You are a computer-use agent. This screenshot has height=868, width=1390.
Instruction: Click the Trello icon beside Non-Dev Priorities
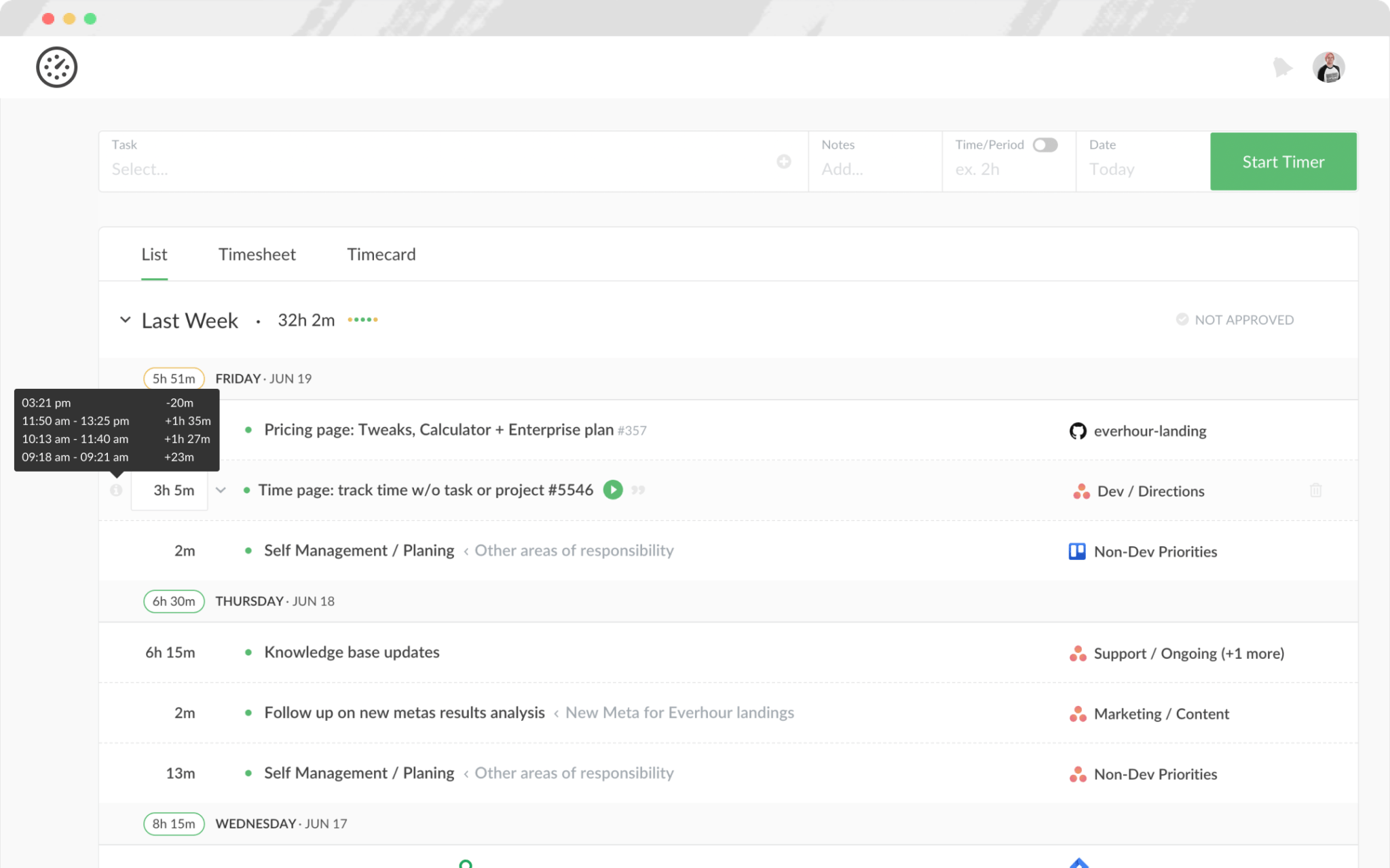click(1076, 551)
